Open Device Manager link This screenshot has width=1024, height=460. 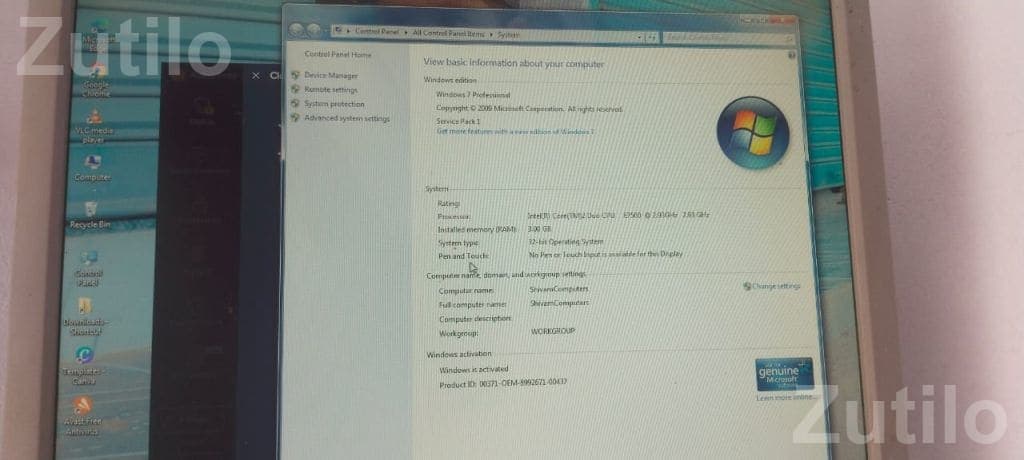[331, 75]
